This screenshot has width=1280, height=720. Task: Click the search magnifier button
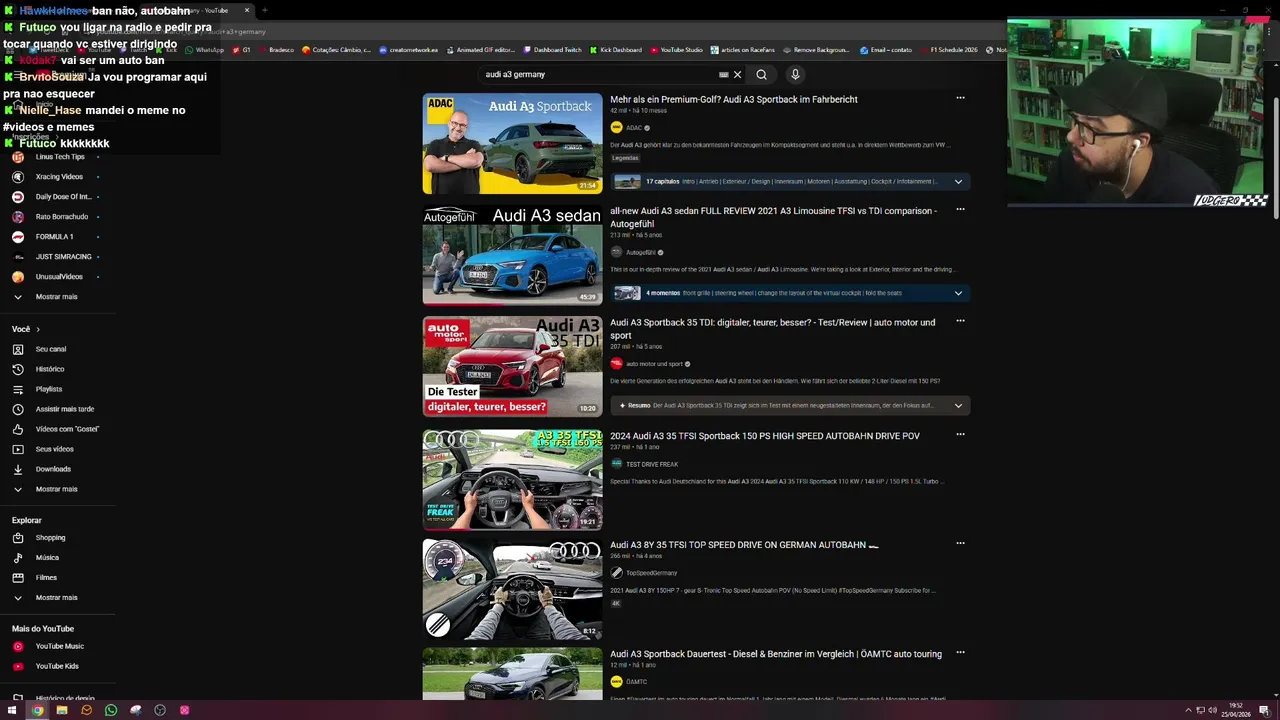point(761,74)
